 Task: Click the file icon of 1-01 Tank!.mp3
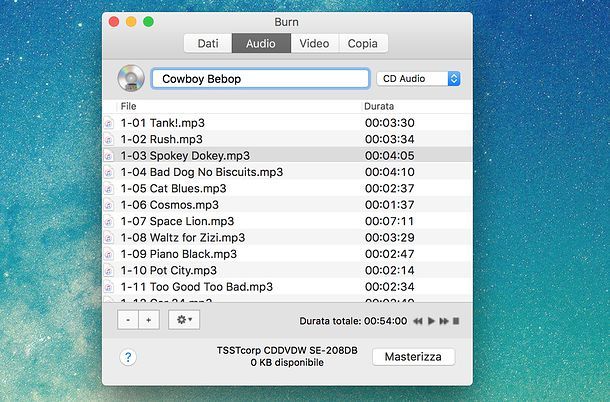pos(109,123)
